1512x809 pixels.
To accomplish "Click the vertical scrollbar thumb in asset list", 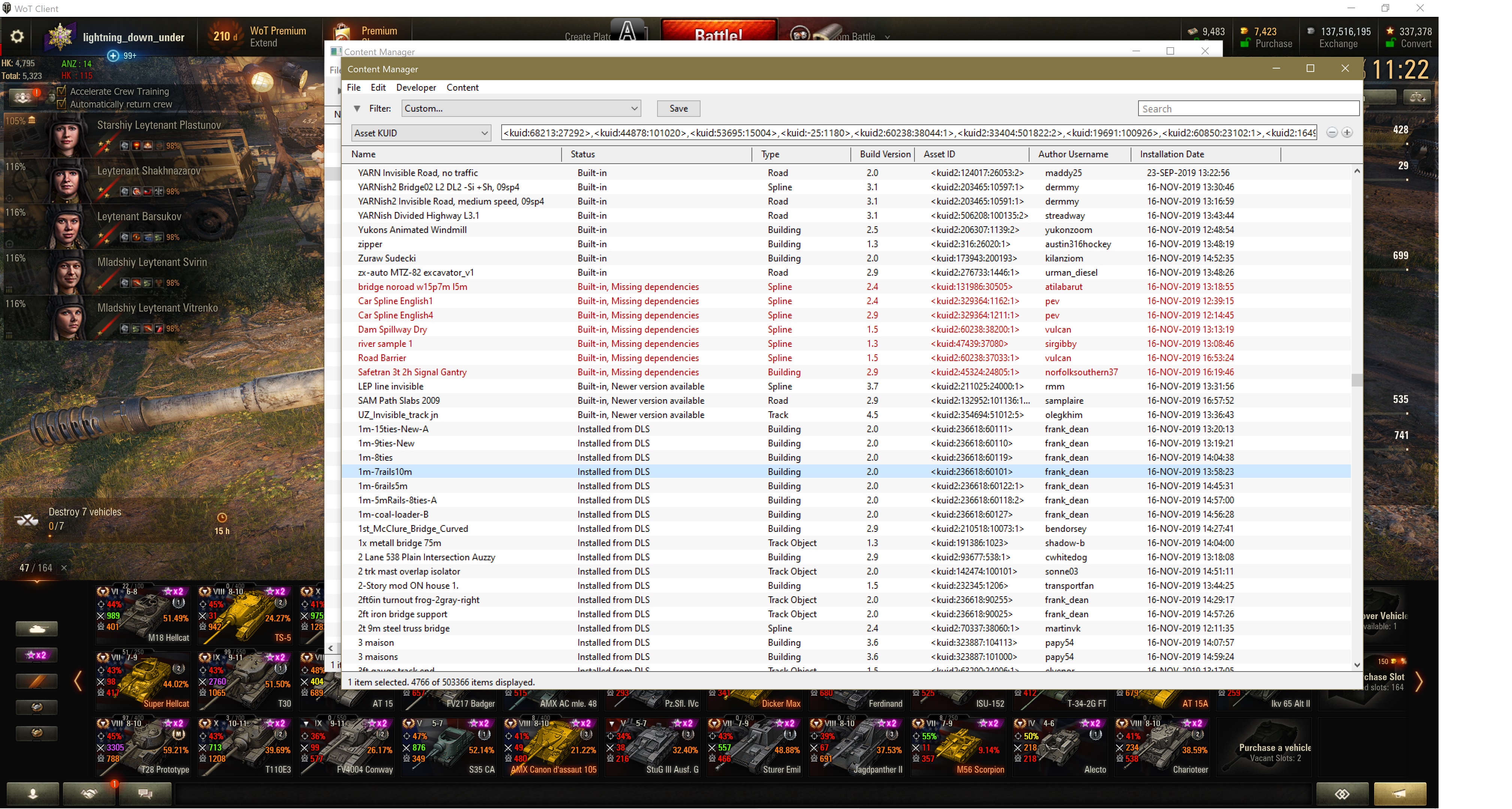I will [1357, 380].
